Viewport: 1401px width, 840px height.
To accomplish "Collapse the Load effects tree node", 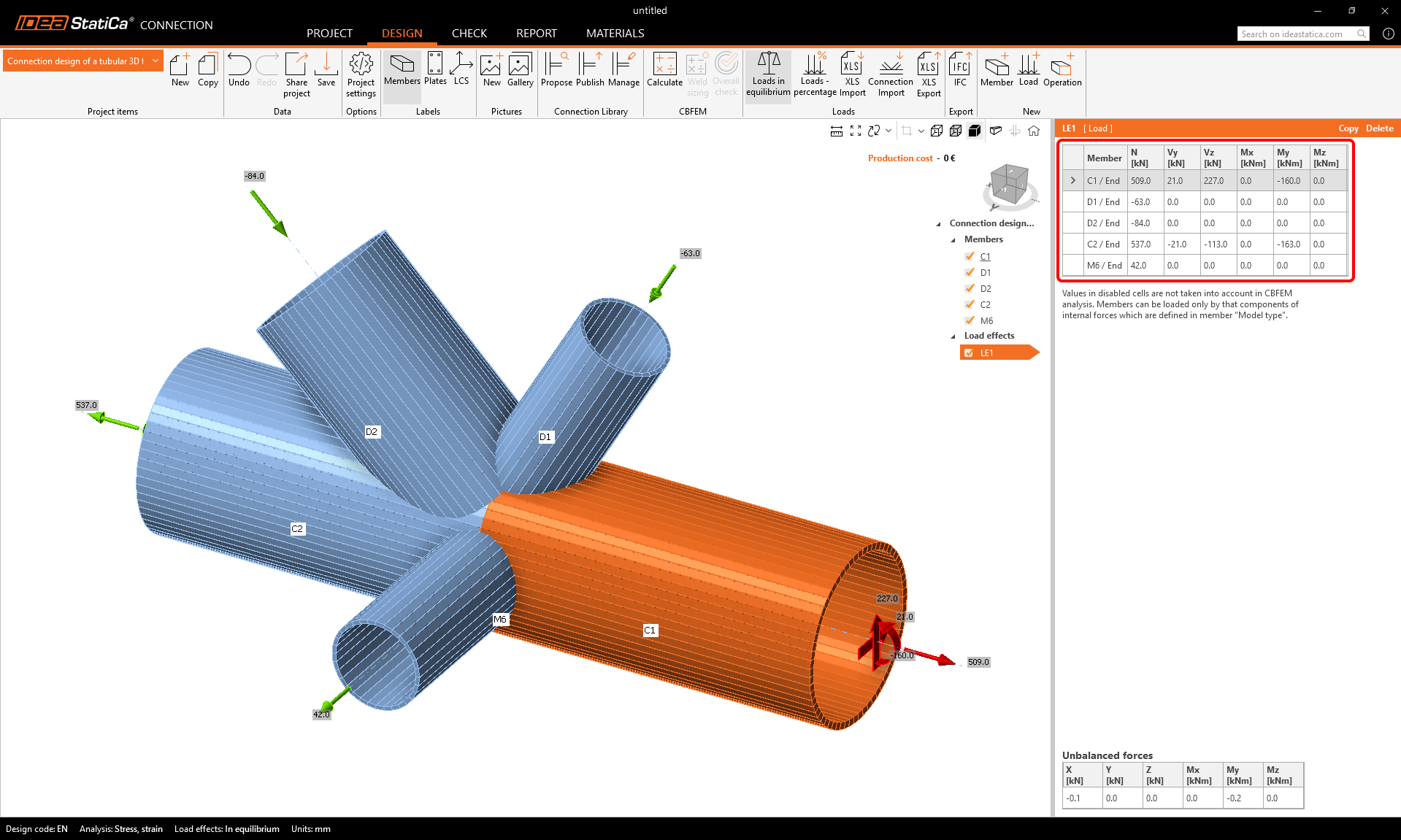I will click(953, 336).
